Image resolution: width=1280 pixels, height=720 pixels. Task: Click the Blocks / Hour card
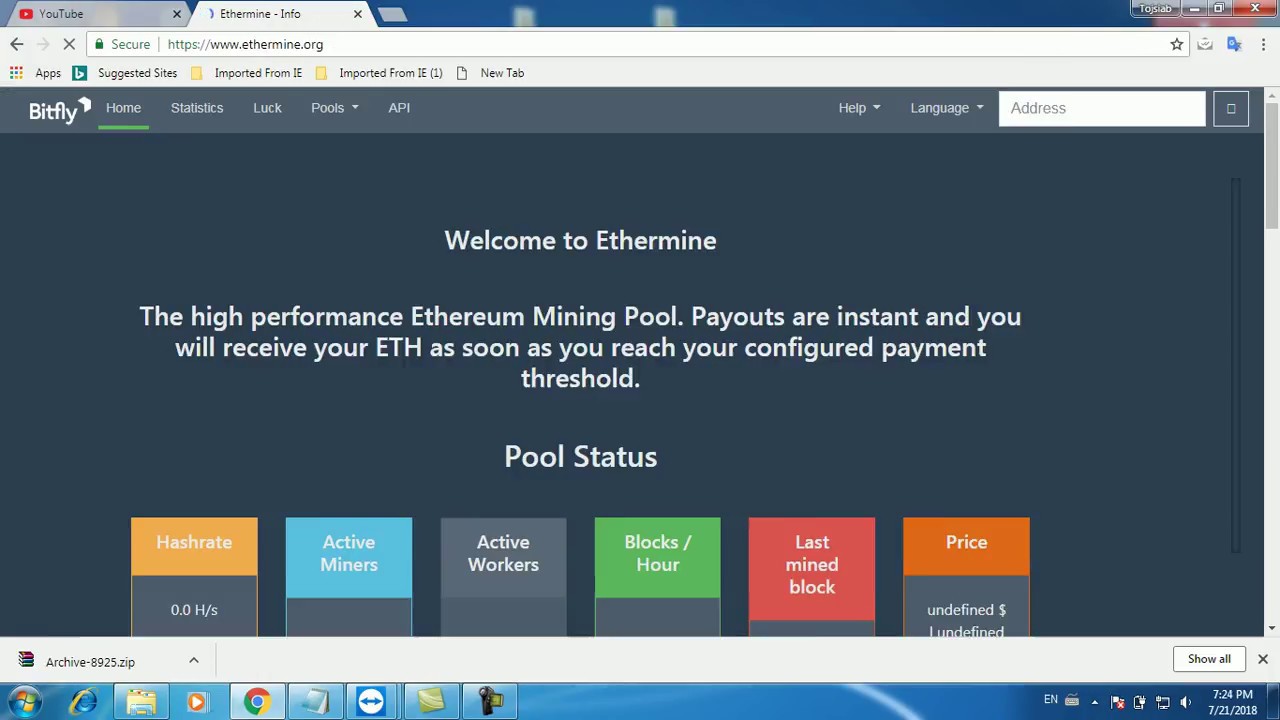pos(657,576)
